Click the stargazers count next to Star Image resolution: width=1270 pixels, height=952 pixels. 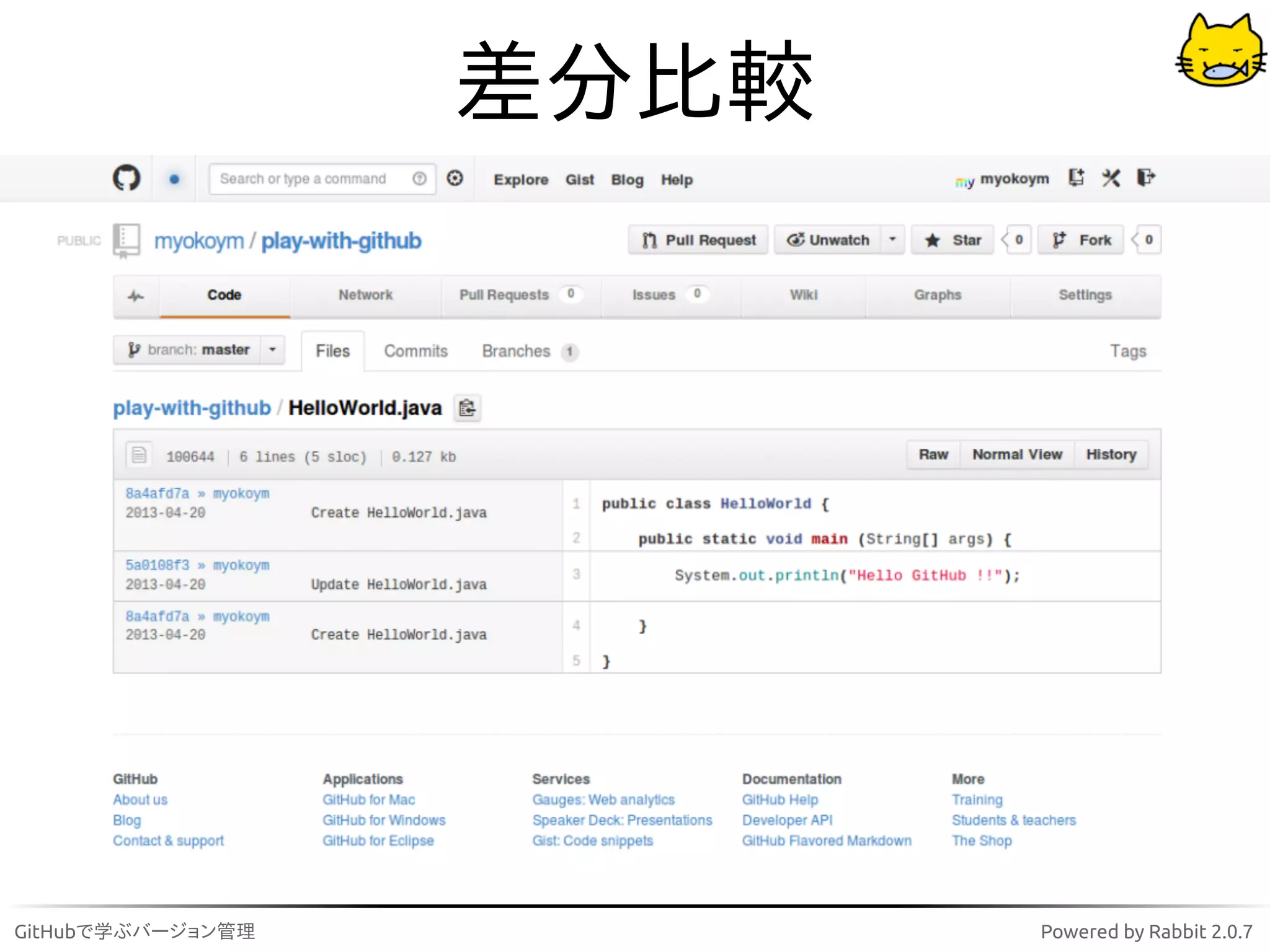[1018, 240]
